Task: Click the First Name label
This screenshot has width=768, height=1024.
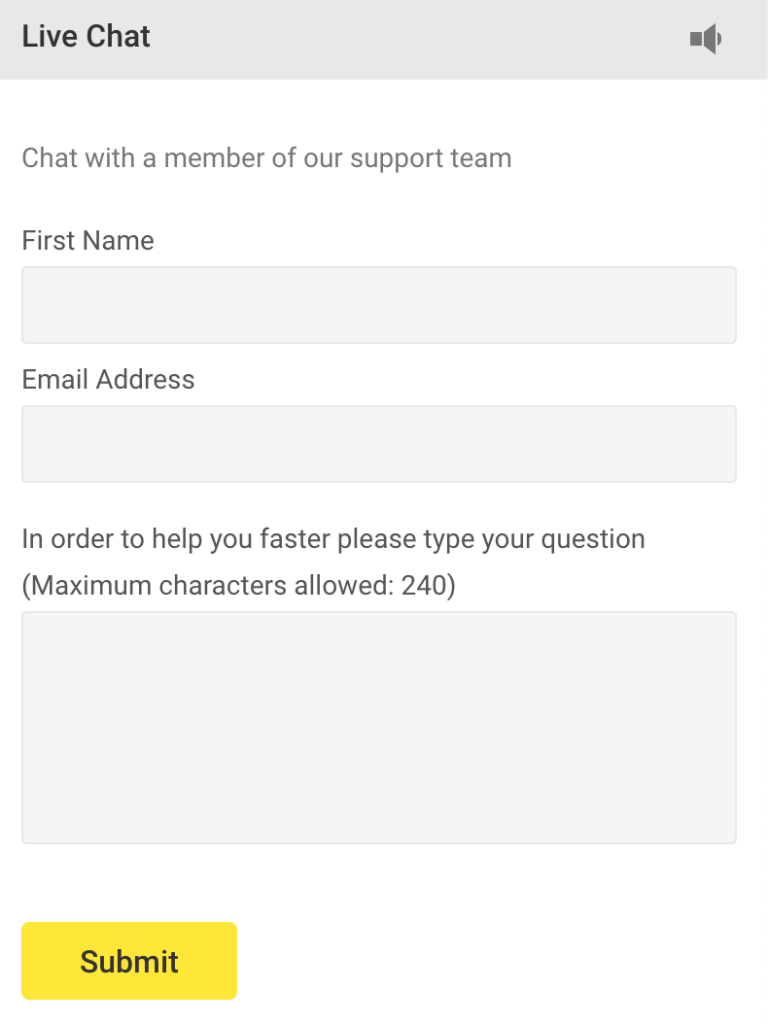Action: click(88, 241)
